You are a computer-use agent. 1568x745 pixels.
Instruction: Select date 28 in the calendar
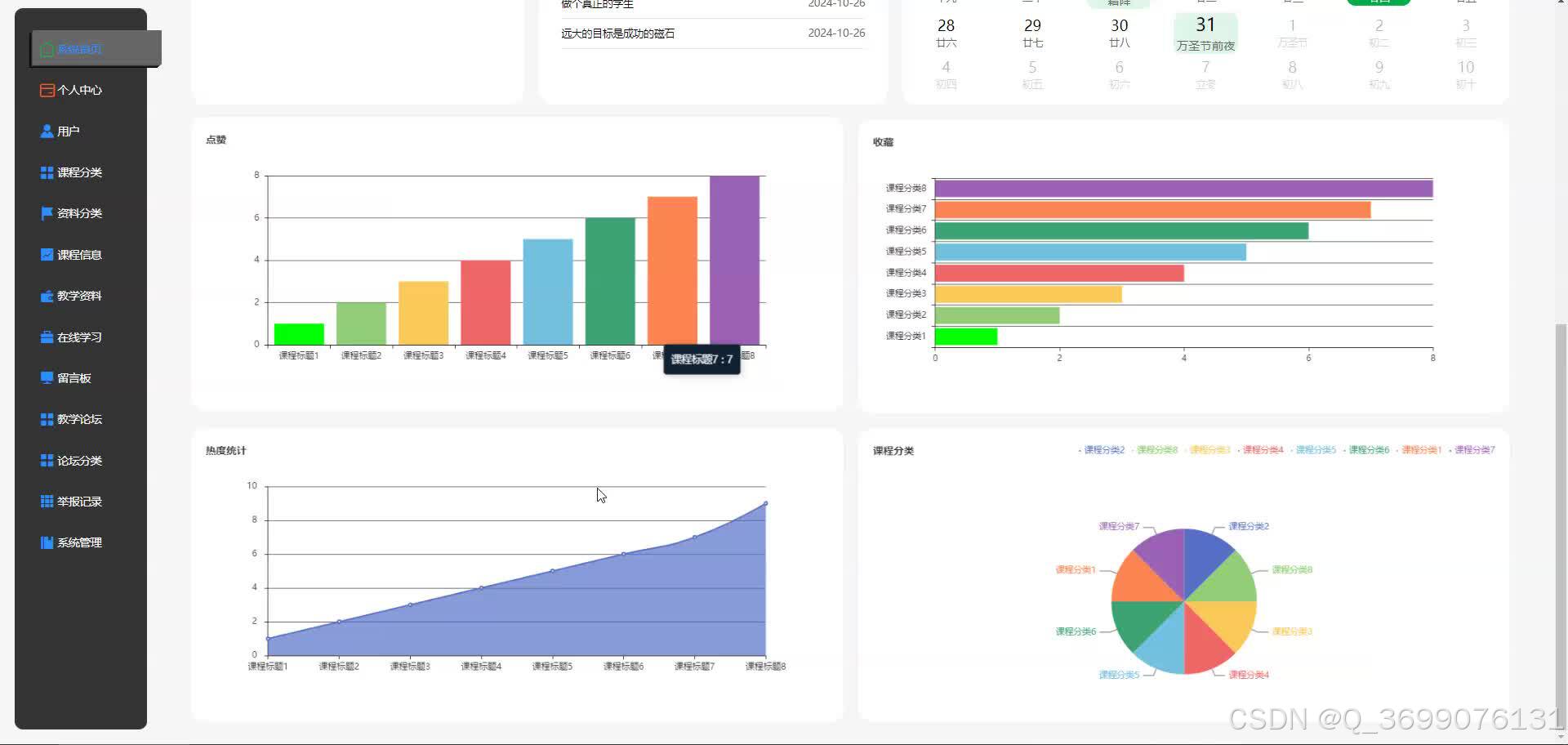click(x=946, y=33)
